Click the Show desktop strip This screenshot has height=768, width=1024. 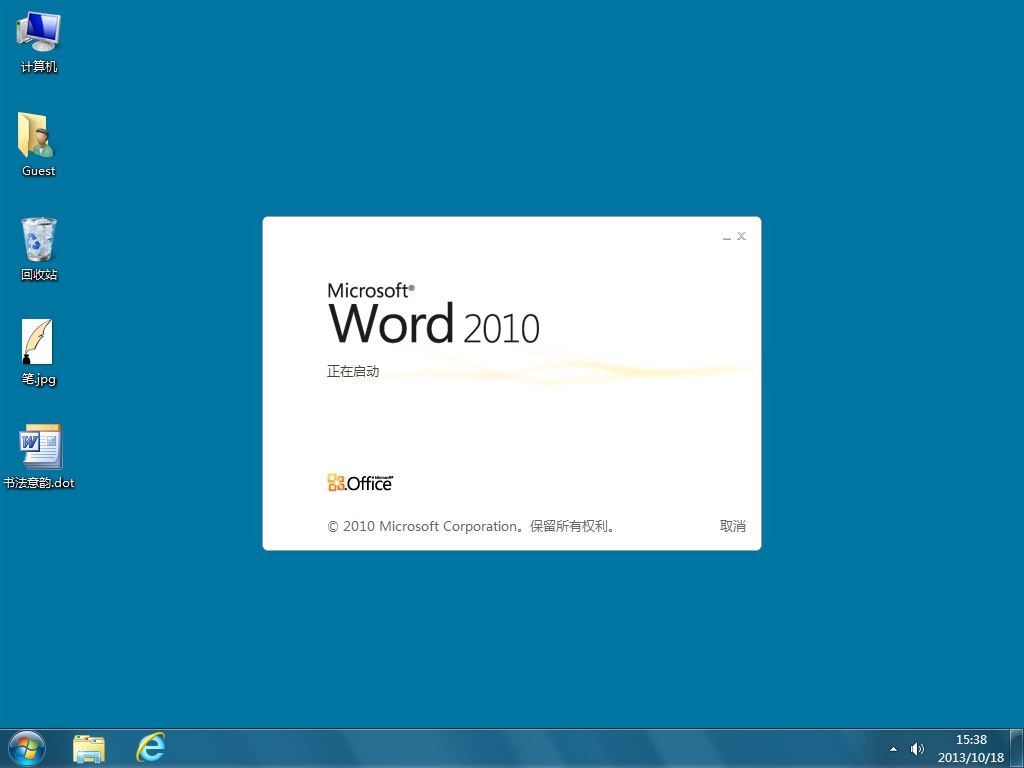(x=1017, y=748)
